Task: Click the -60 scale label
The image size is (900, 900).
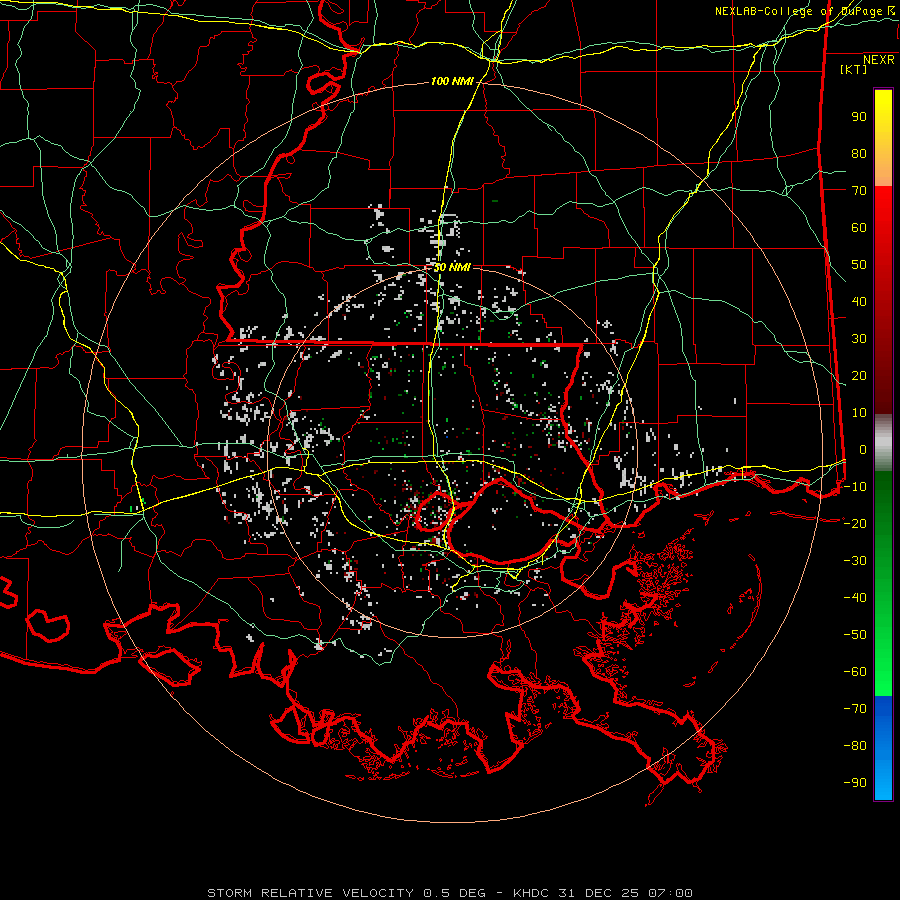Action: coord(855,672)
